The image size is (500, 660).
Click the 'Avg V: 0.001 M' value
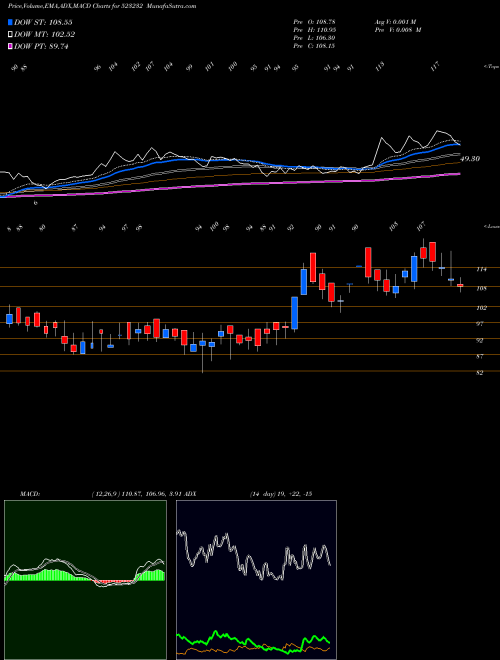[397, 21]
